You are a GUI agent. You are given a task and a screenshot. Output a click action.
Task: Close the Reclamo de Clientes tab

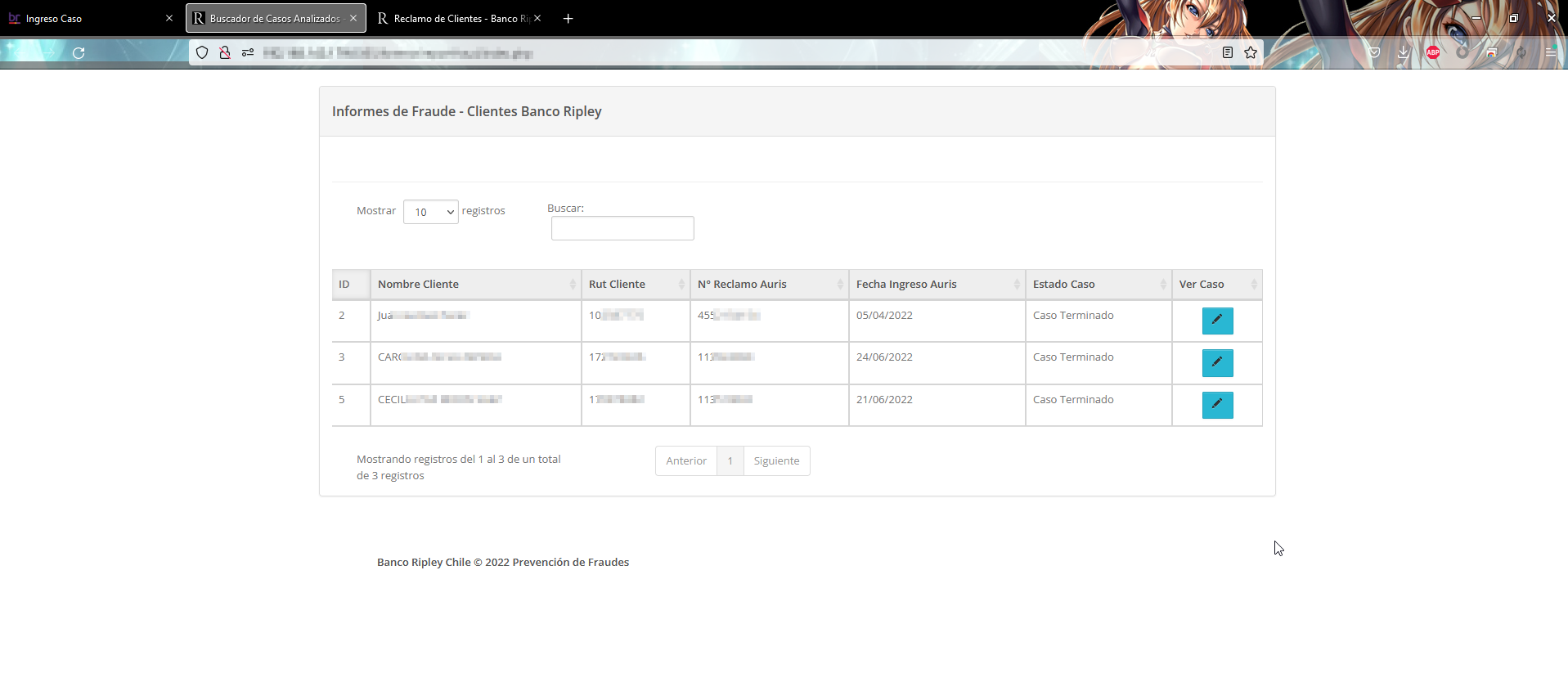(537, 18)
